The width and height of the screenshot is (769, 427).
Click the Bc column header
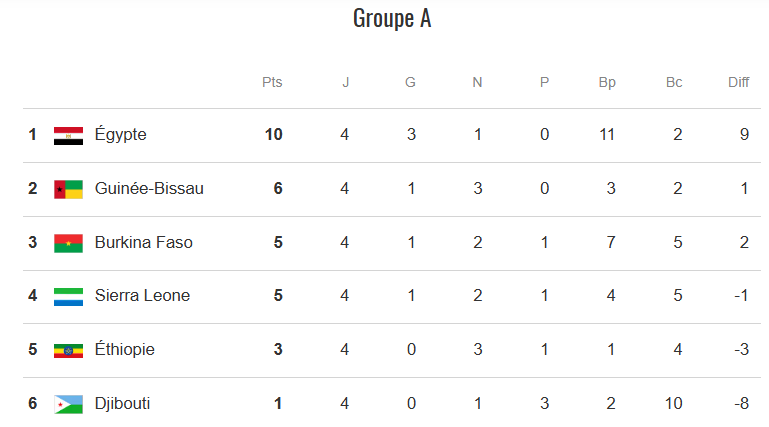[674, 82]
